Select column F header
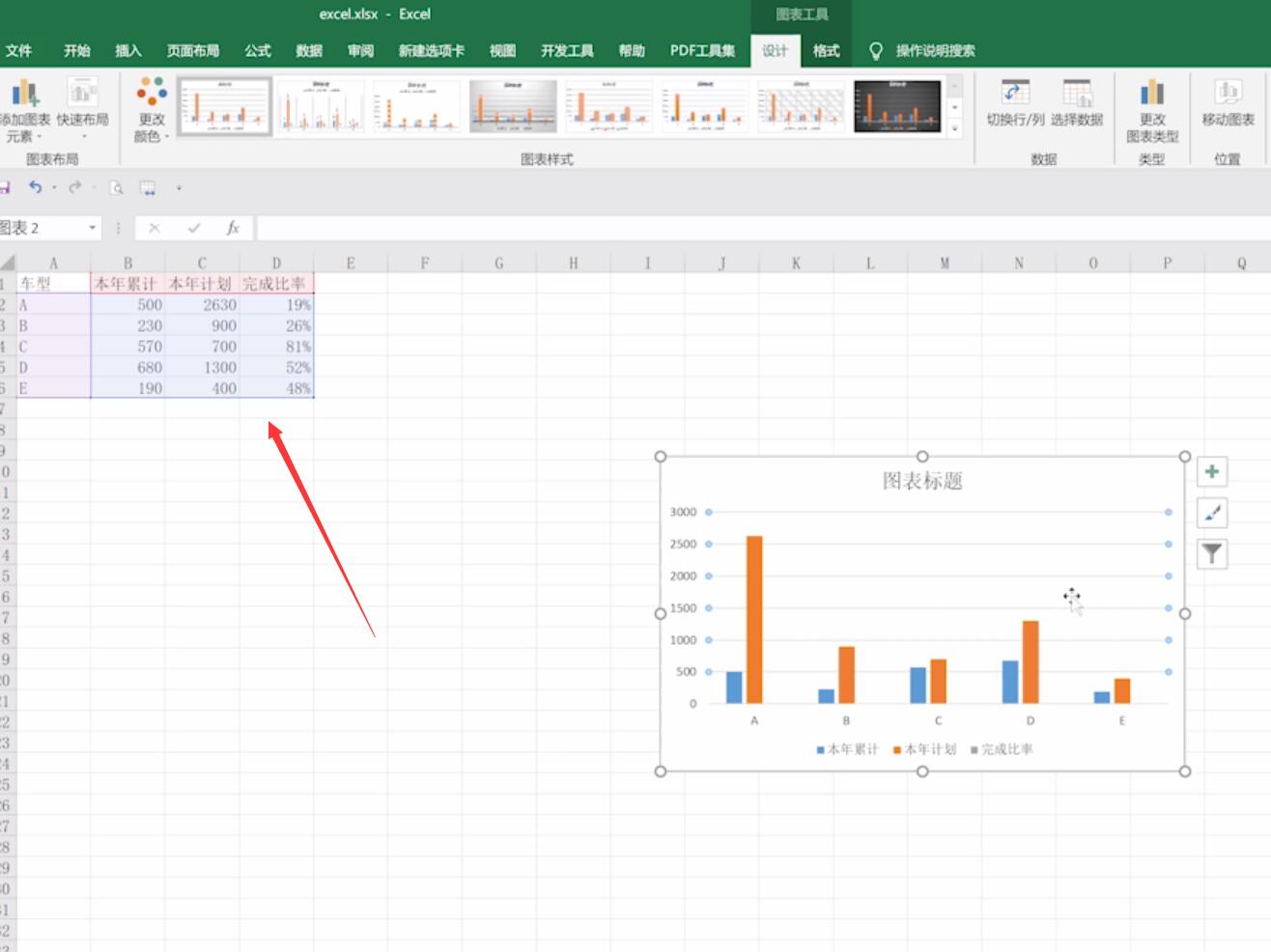Image resolution: width=1271 pixels, height=952 pixels. click(x=425, y=263)
